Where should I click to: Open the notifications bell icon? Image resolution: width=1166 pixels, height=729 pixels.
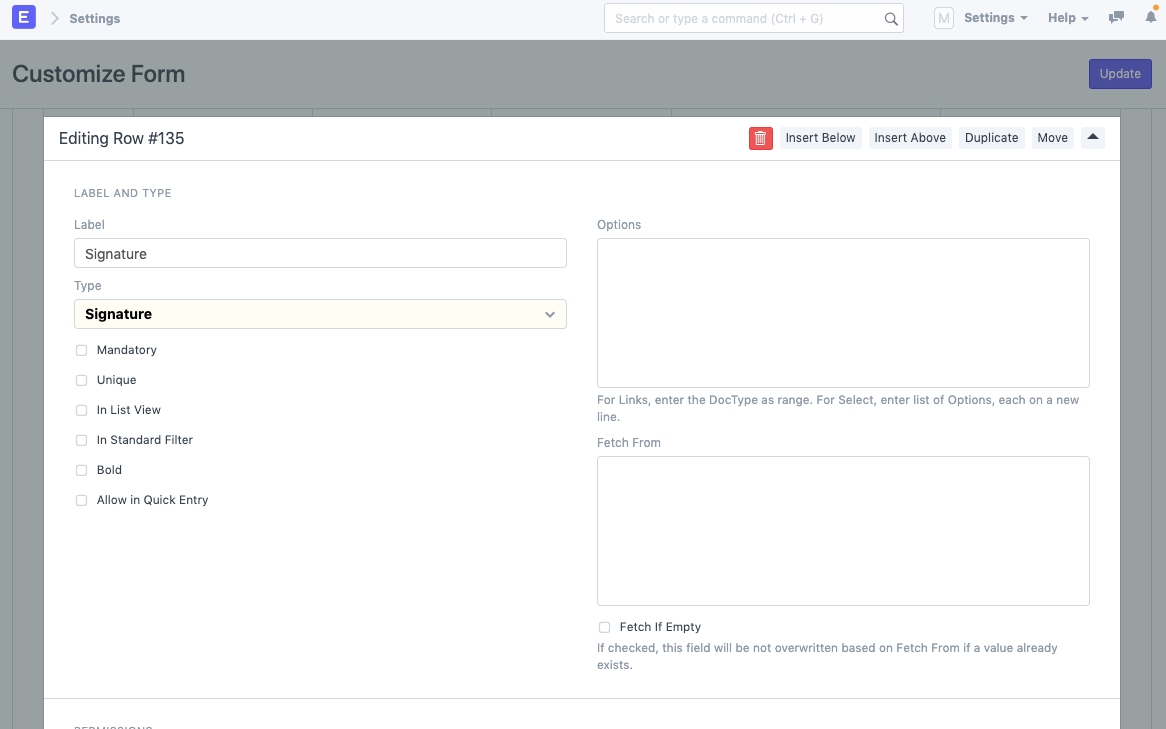point(1150,18)
